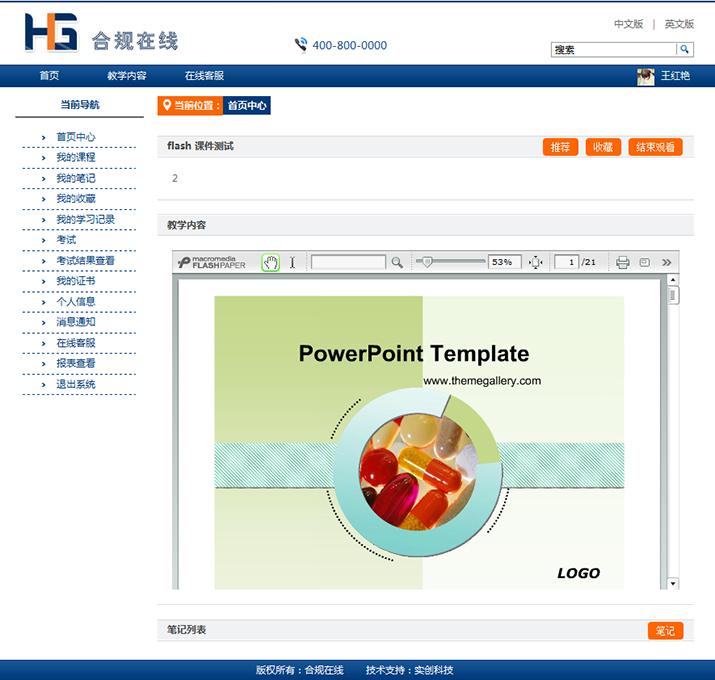Open the user avatar of 王红艳
The width and height of the screenshot is (715, 680).
[x=646, y=77]
